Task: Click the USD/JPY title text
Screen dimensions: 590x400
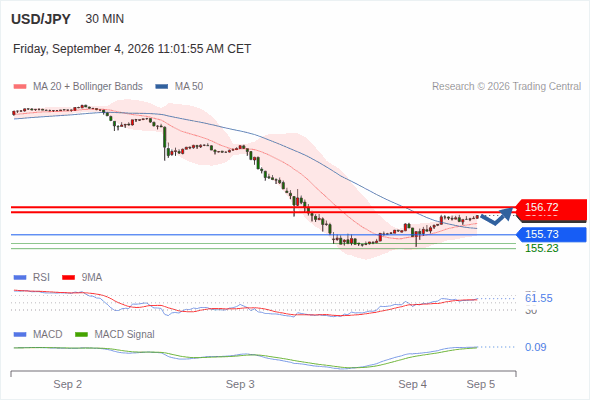Action: click(x=41, y=19)
